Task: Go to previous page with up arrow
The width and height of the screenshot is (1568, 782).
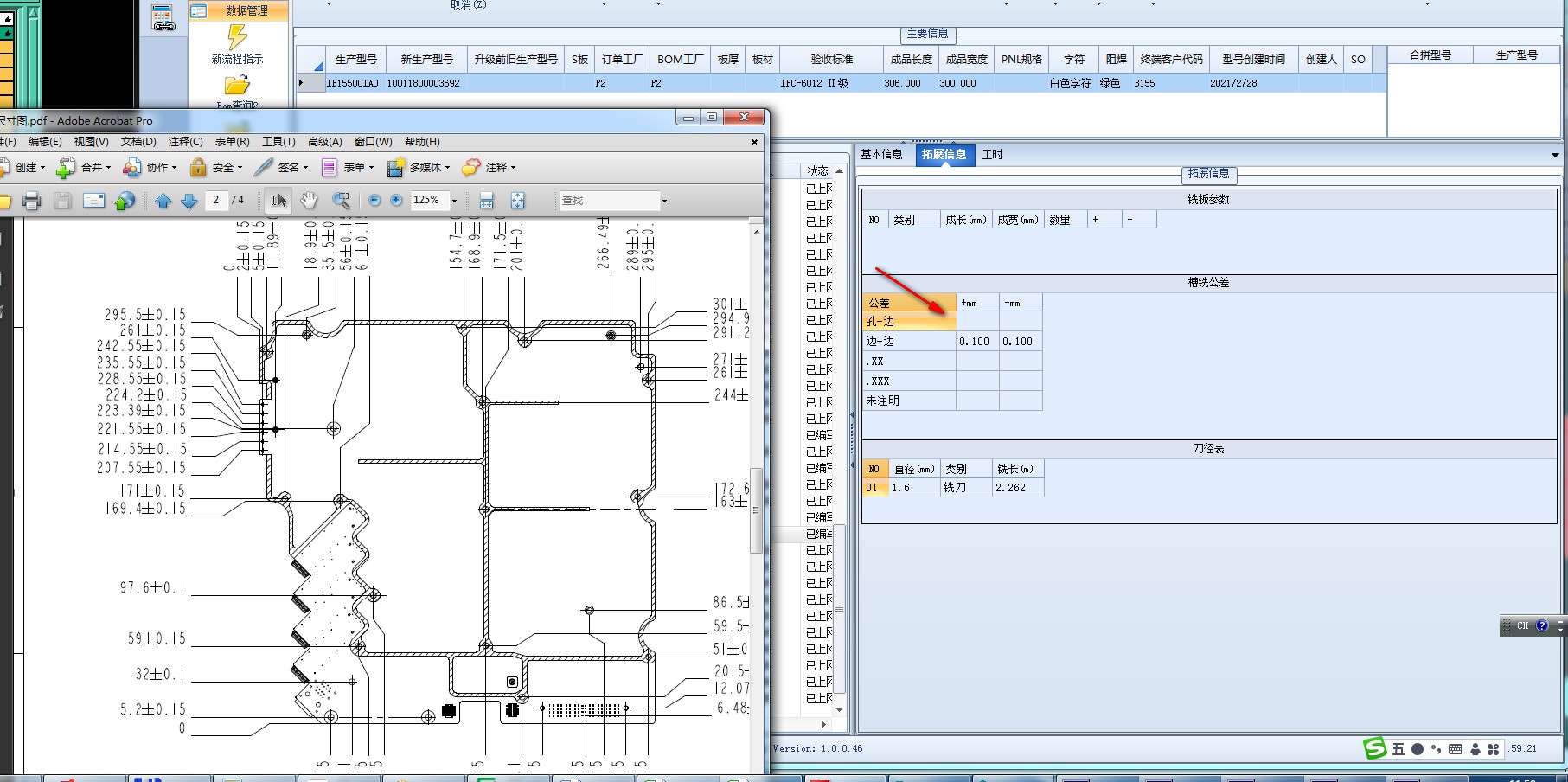Action: [x=163, y=201]
